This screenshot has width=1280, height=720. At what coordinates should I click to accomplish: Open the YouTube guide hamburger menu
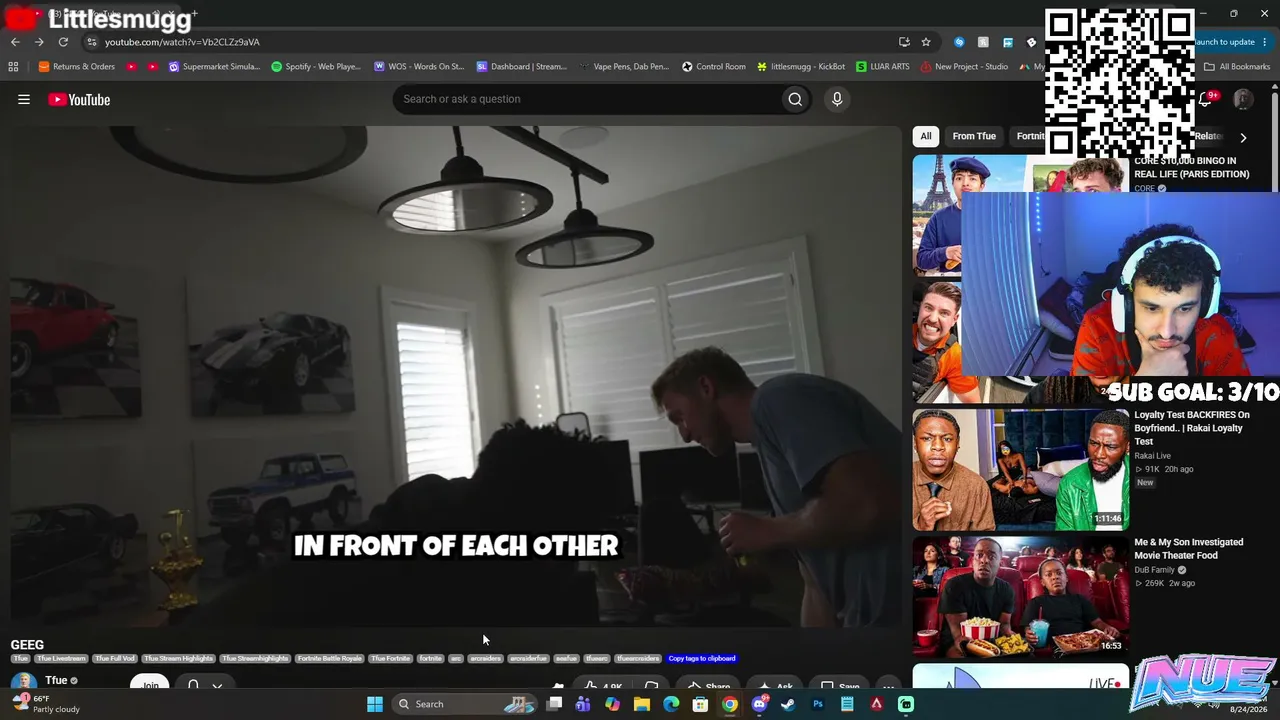point(24,99)
